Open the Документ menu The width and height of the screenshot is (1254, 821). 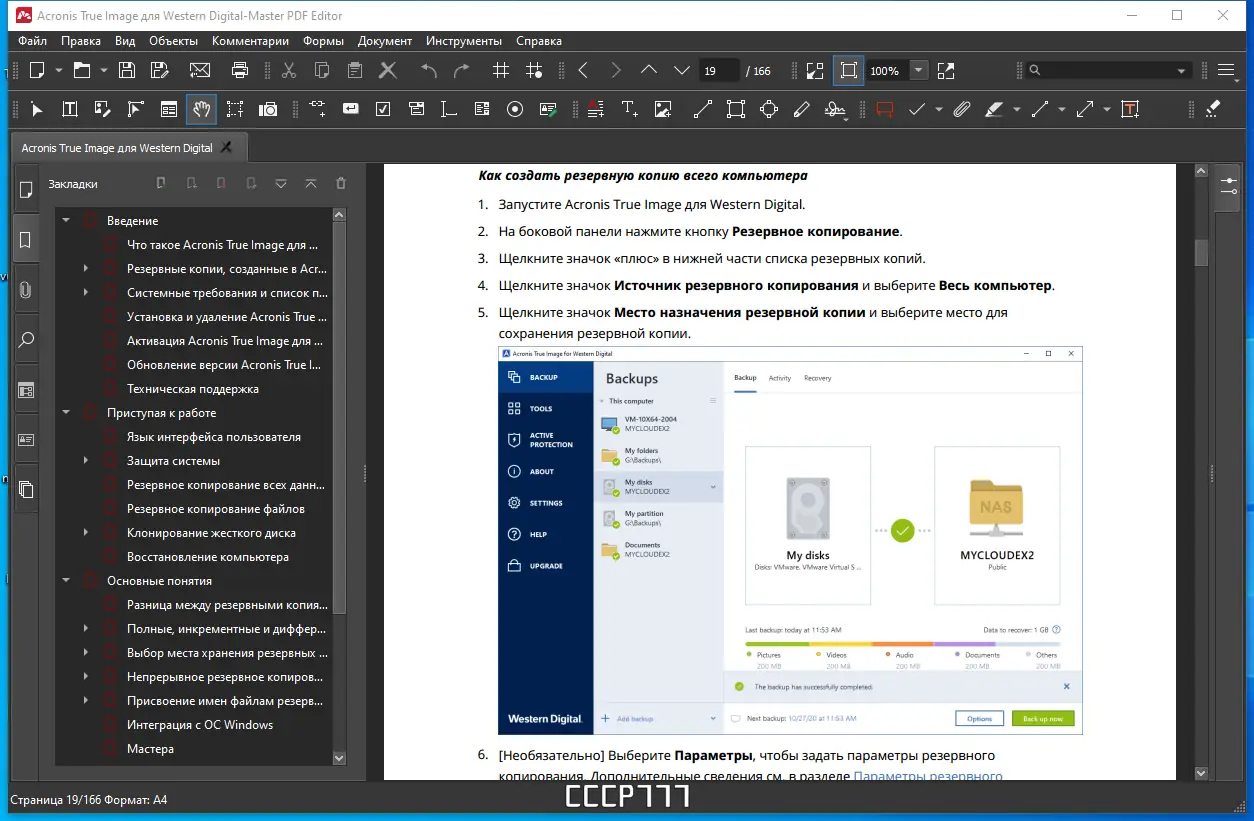click(x=384, y=41)
